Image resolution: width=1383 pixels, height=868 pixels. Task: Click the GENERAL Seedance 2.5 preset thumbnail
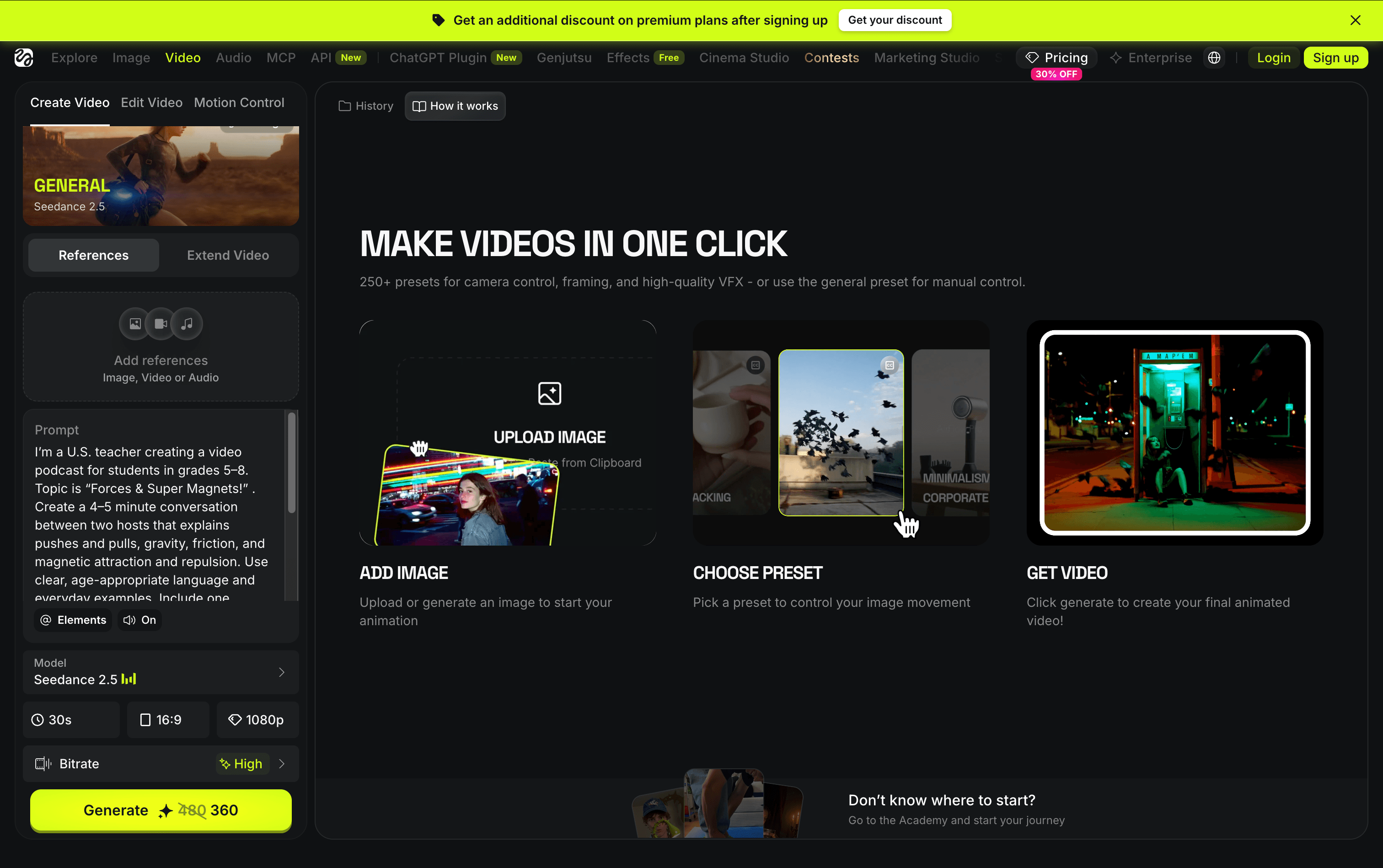(x=161, y=176)
